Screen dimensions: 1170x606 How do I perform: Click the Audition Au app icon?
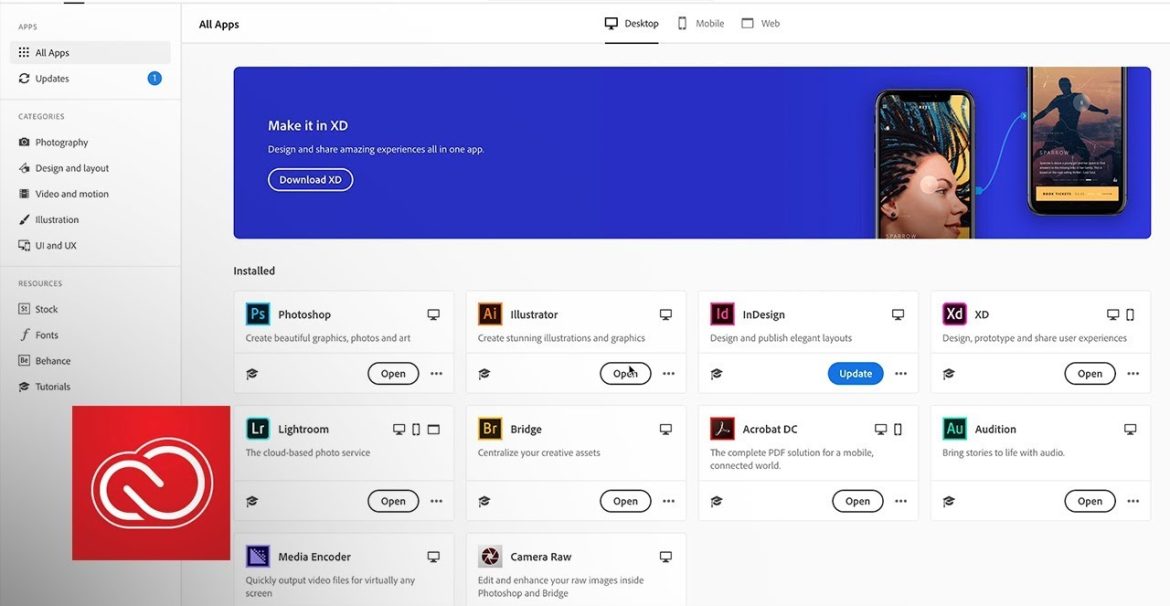[954, 428]
